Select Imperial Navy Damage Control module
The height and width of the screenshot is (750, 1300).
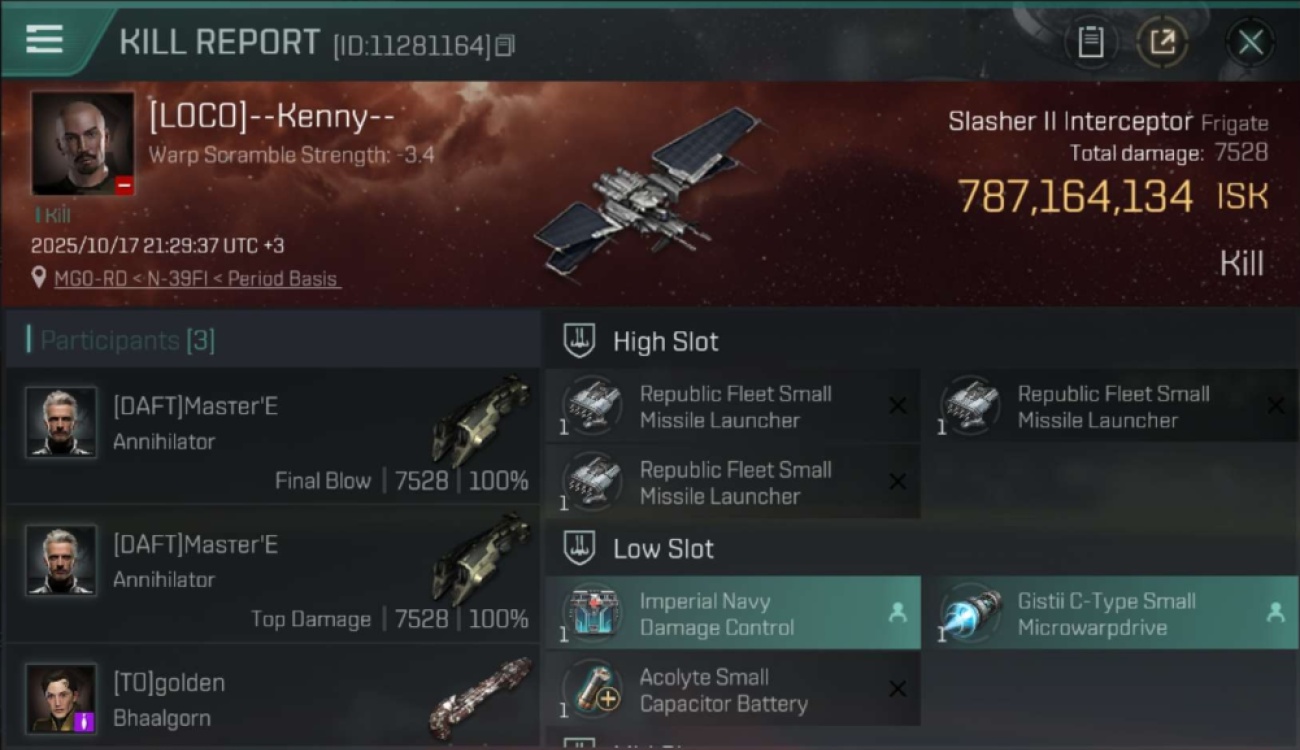[733, 613]
